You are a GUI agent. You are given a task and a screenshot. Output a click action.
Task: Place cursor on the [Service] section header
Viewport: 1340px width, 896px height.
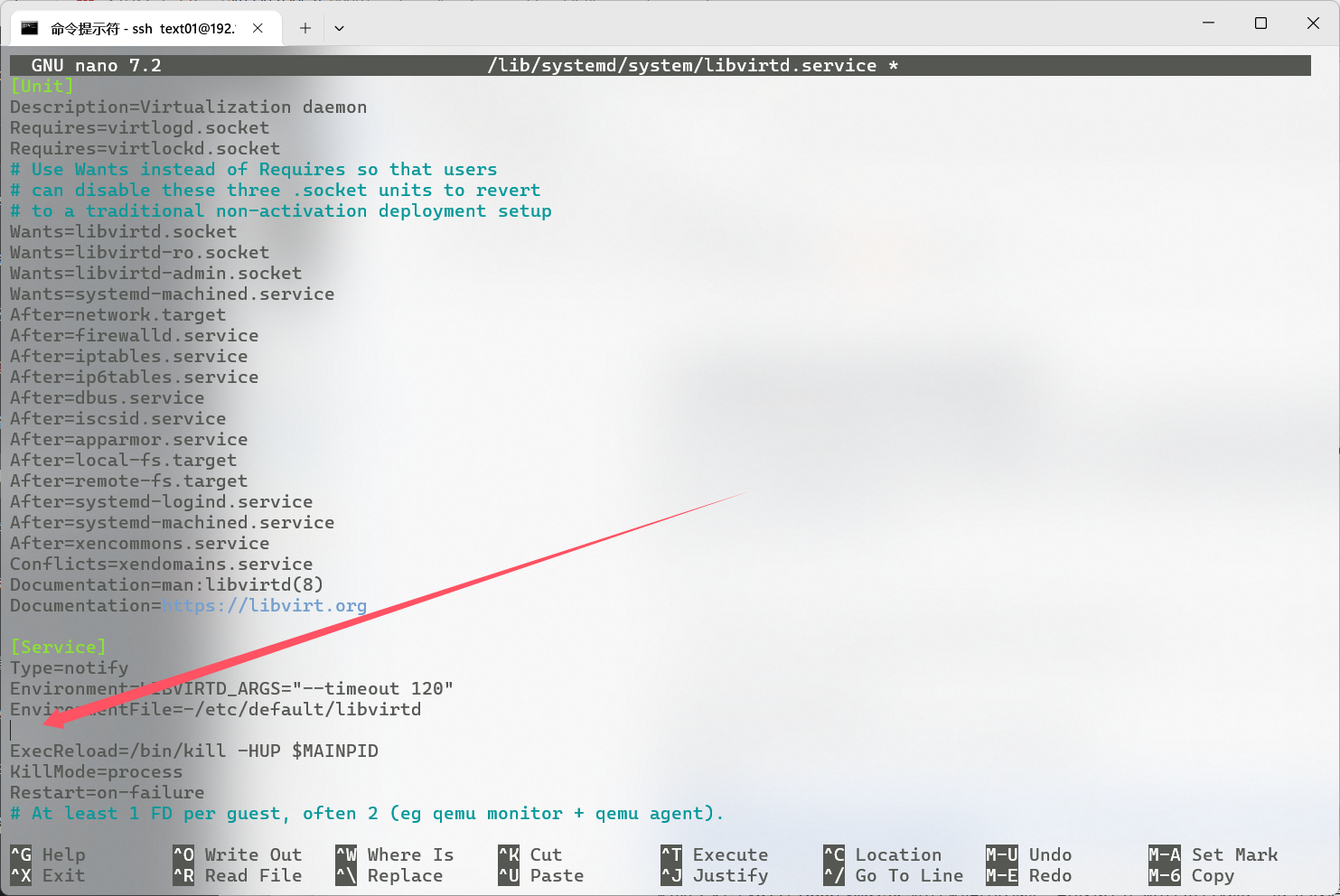point(59,647)
